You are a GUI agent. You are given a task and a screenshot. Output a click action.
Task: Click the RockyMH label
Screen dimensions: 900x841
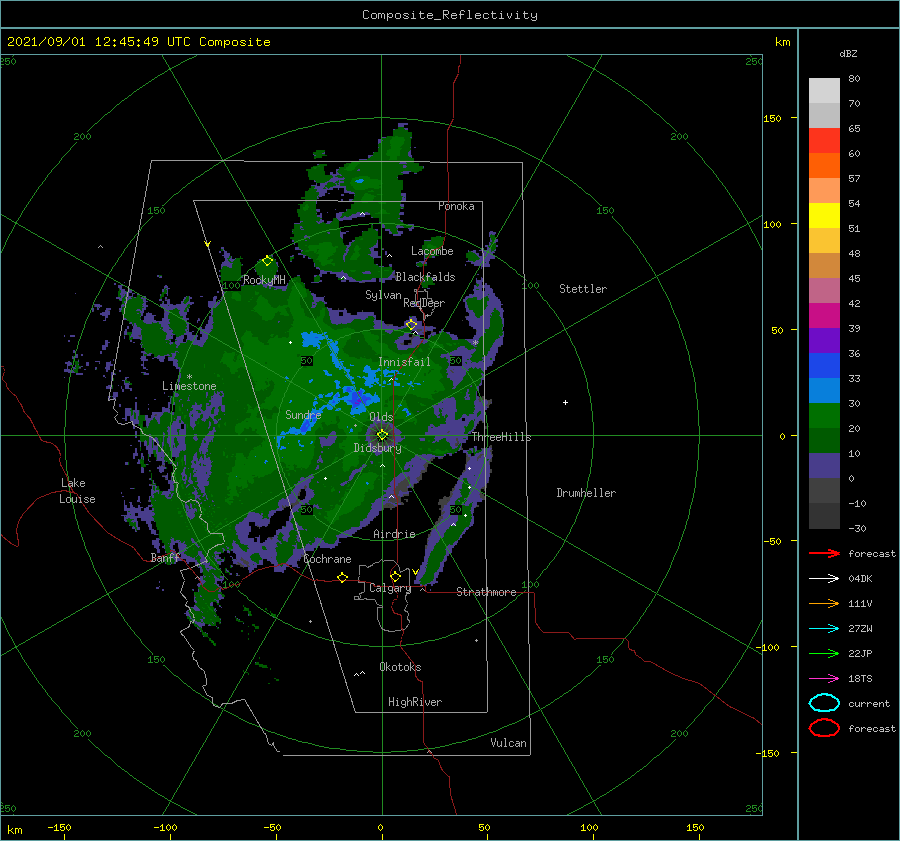tap(264, 280)
